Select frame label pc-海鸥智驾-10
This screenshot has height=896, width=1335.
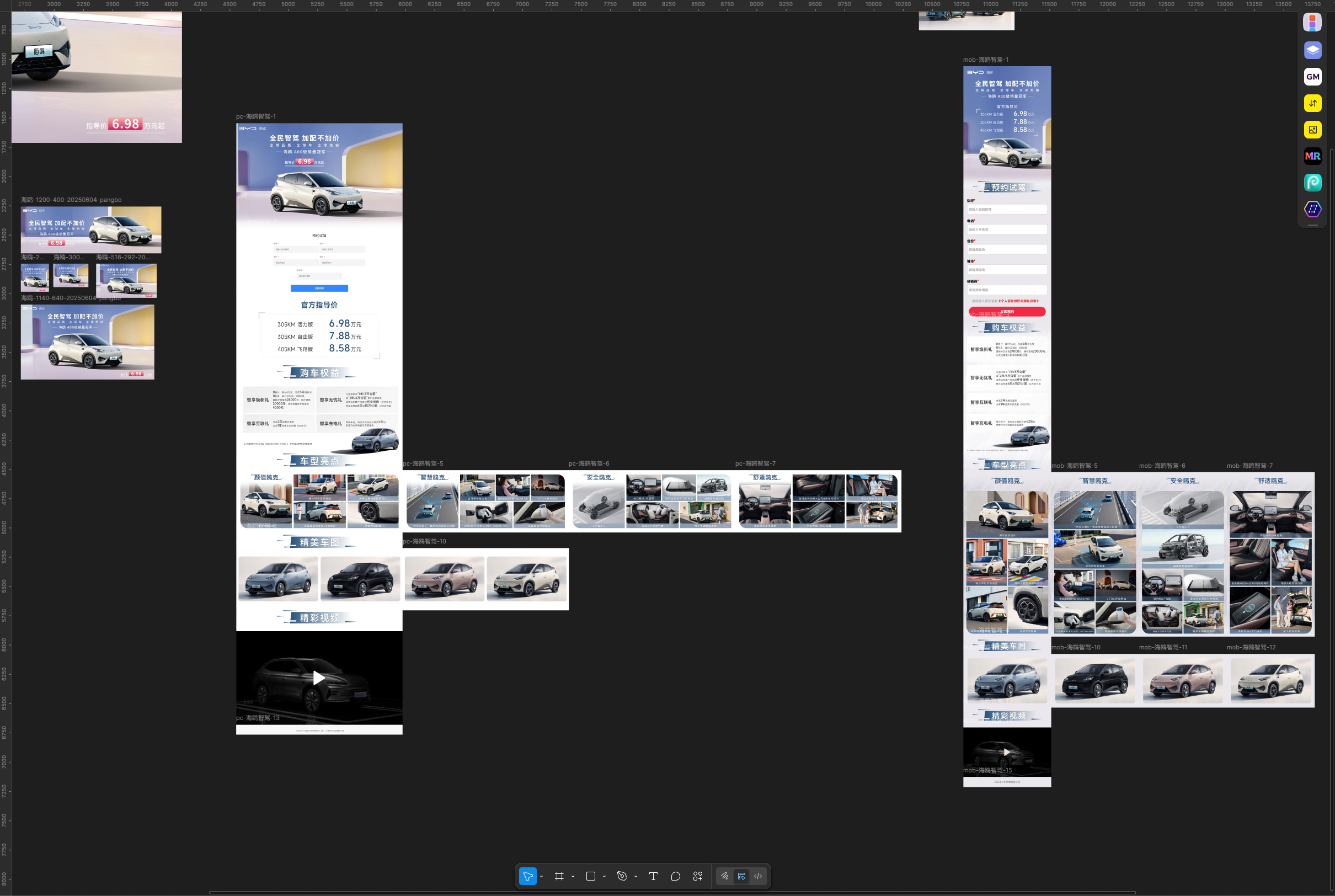(x=424, y=541)
